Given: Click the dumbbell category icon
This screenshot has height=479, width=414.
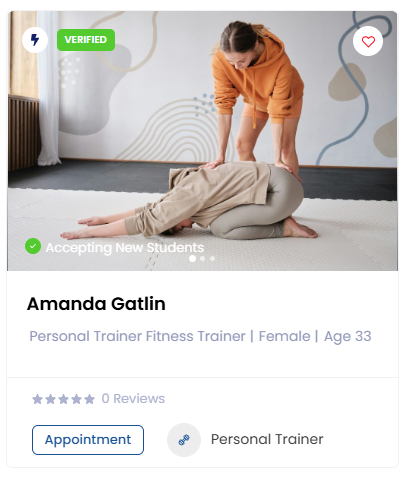Looking at the screenshot, I should (x=184, y=440).
